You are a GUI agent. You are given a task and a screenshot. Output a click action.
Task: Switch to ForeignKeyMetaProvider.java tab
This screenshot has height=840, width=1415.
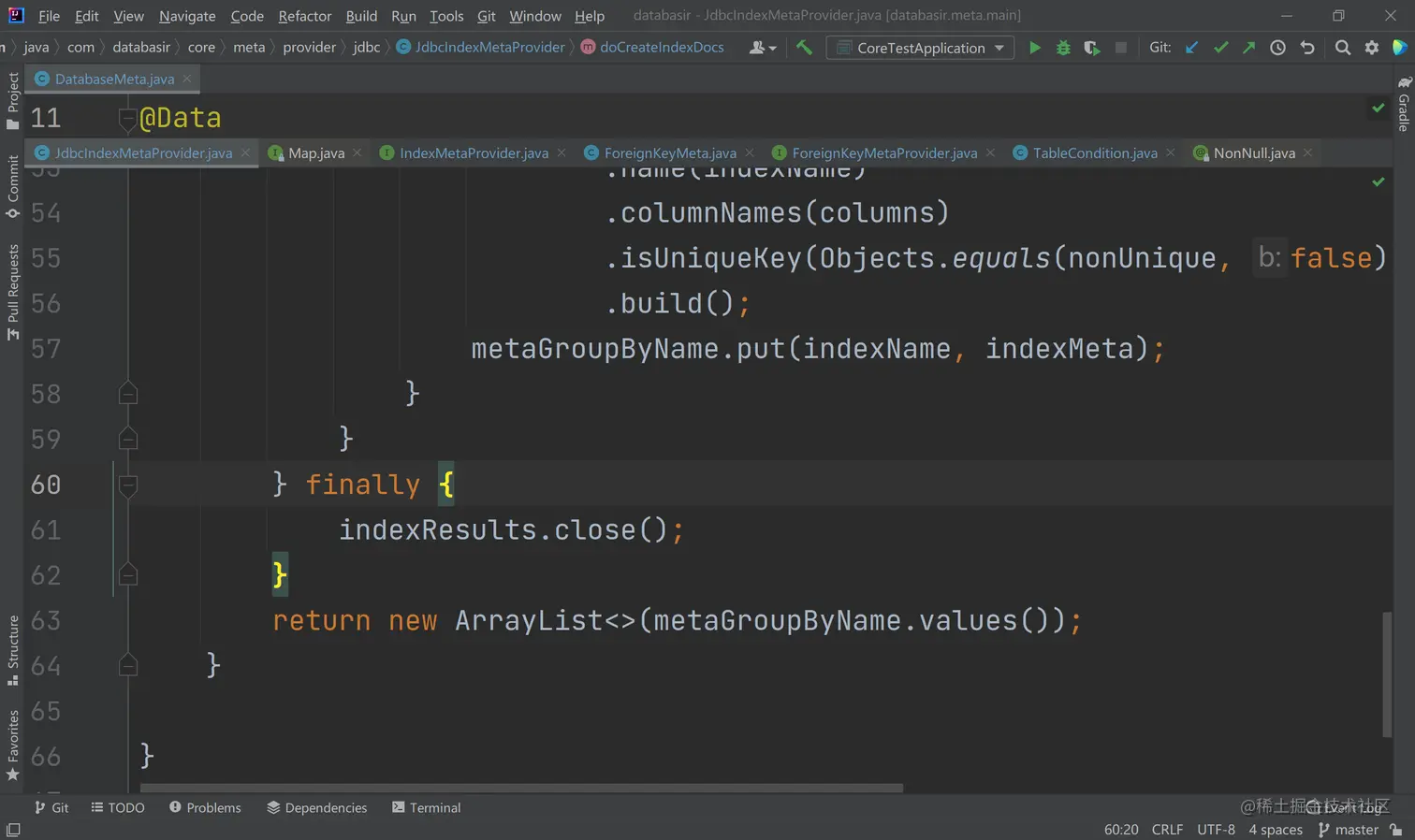coord(884,152)
